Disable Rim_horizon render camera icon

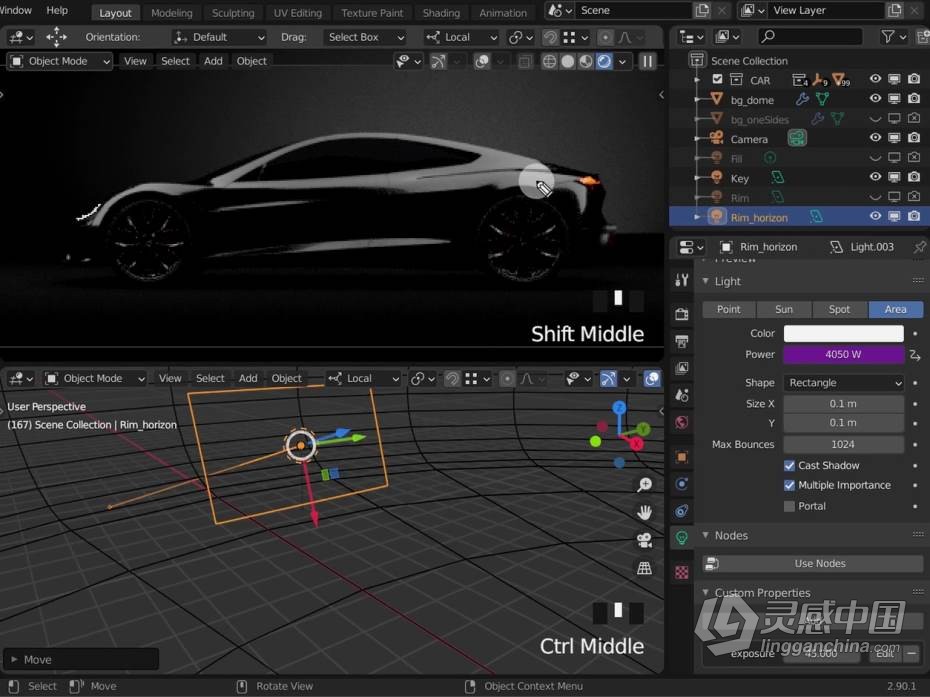coord(914,217)
